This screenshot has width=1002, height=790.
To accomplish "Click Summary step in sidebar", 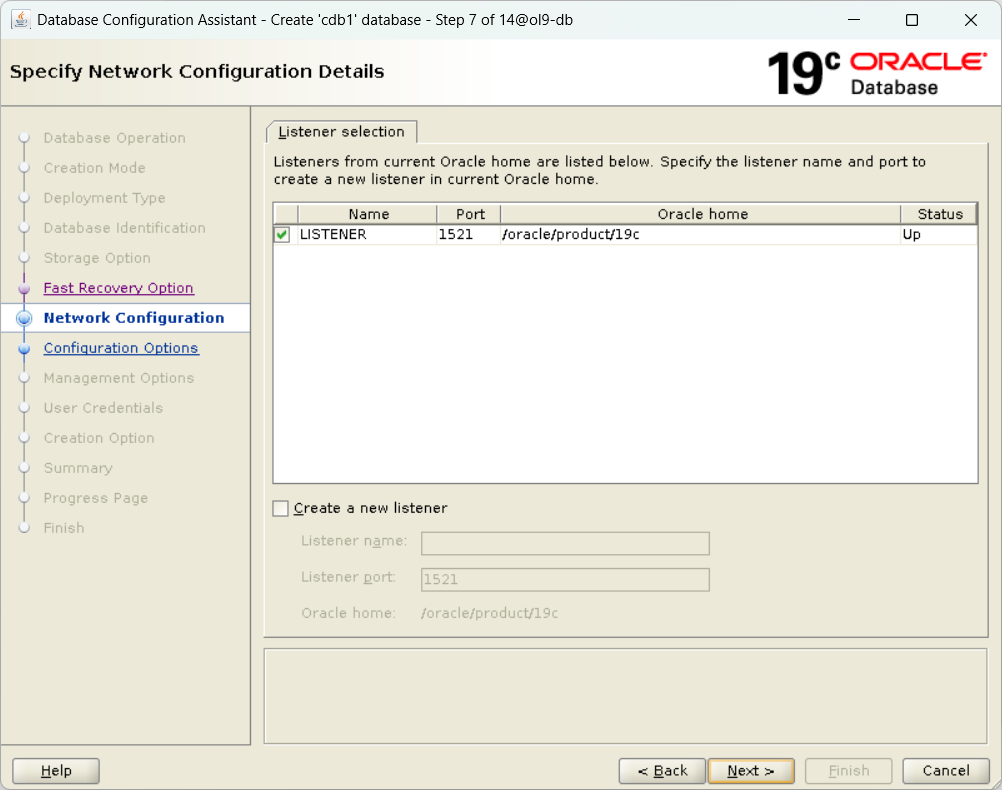I will (x=78, y=469).
